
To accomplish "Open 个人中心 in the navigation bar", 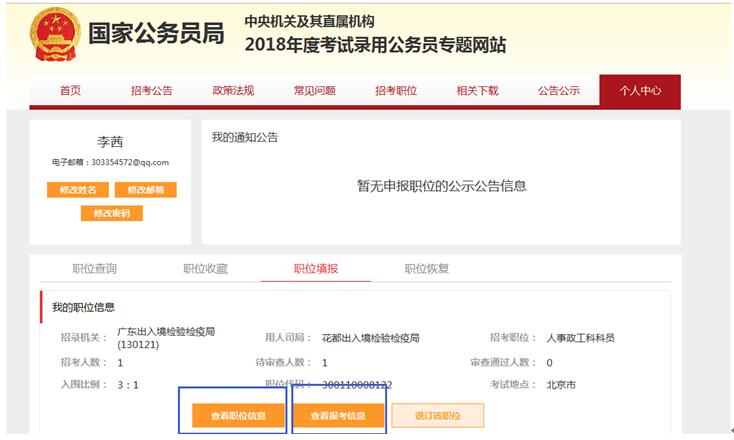I will 640,91.
